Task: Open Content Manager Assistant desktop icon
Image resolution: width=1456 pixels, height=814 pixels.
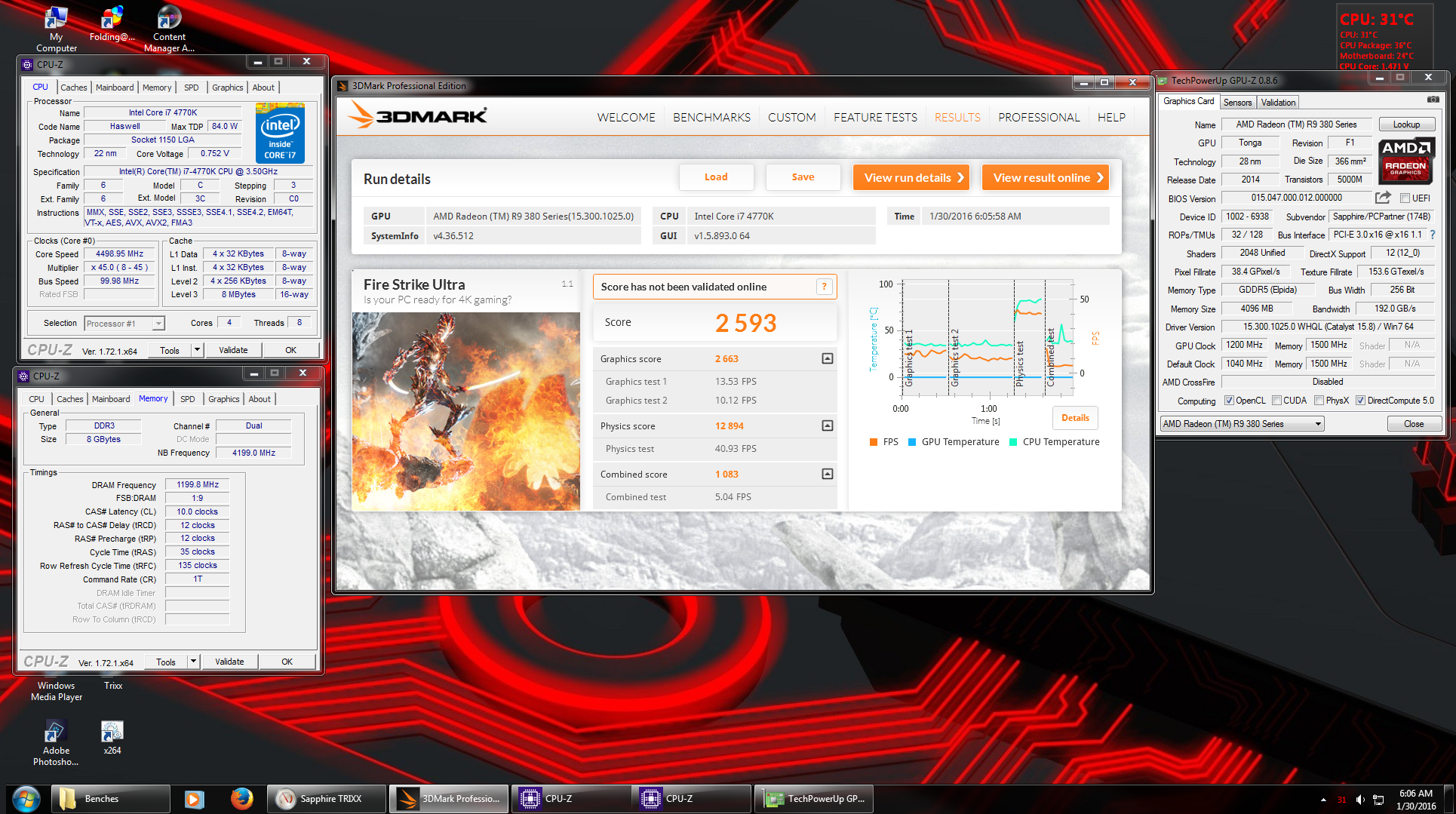Action: point(169,29)
